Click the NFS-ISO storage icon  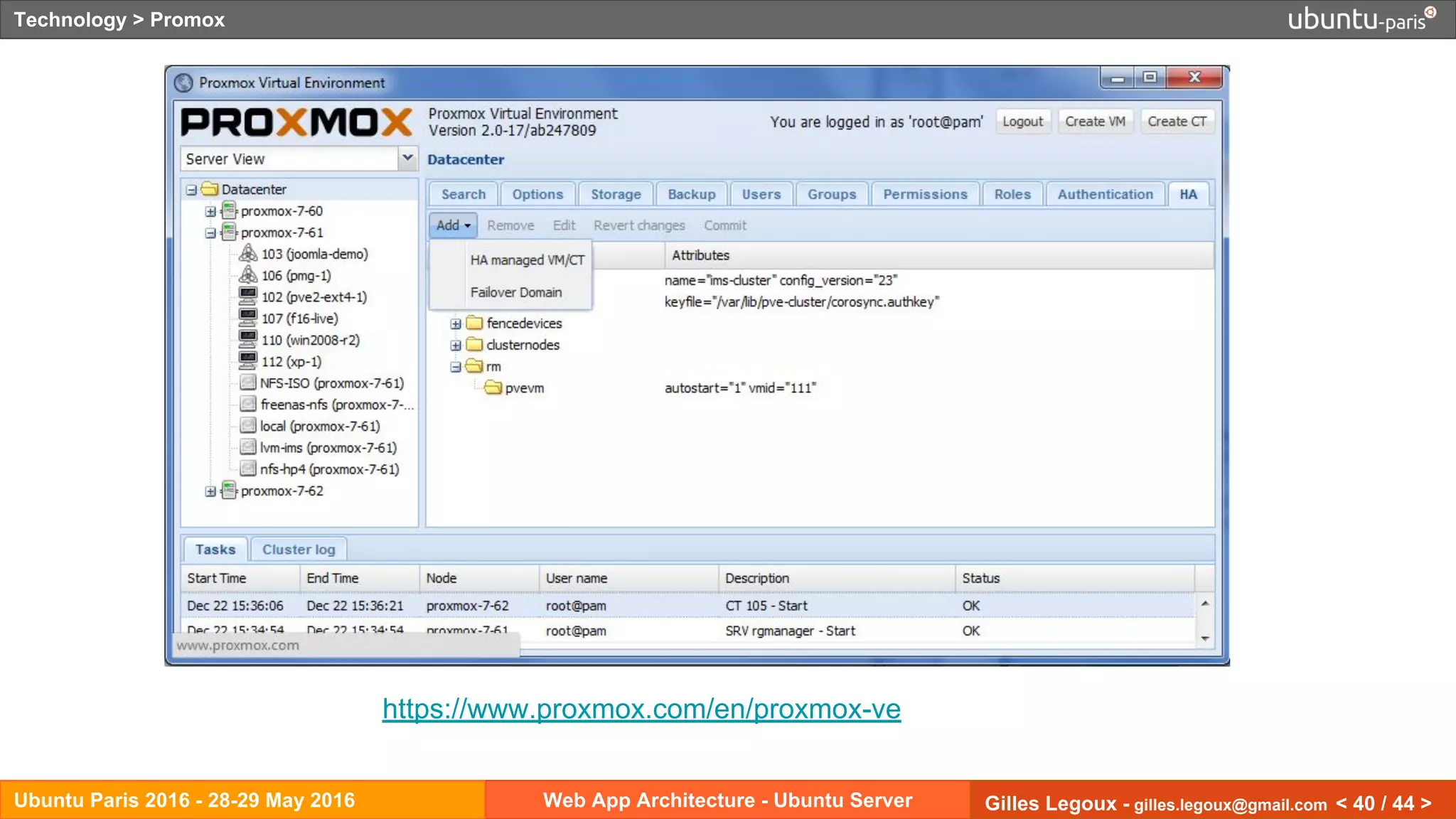click(x=248, y=383)
